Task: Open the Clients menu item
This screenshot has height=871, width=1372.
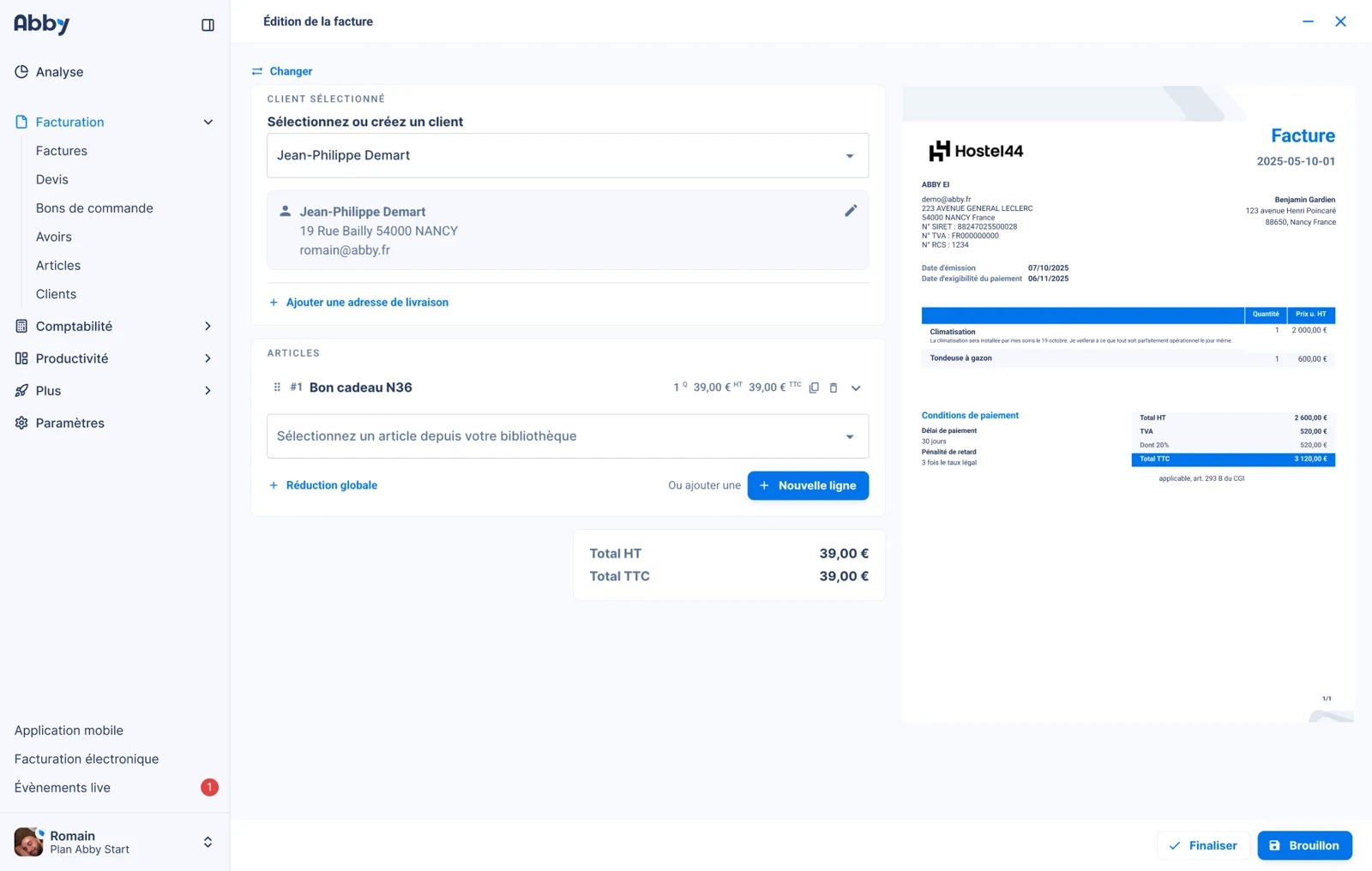Action: pos(57,294)
